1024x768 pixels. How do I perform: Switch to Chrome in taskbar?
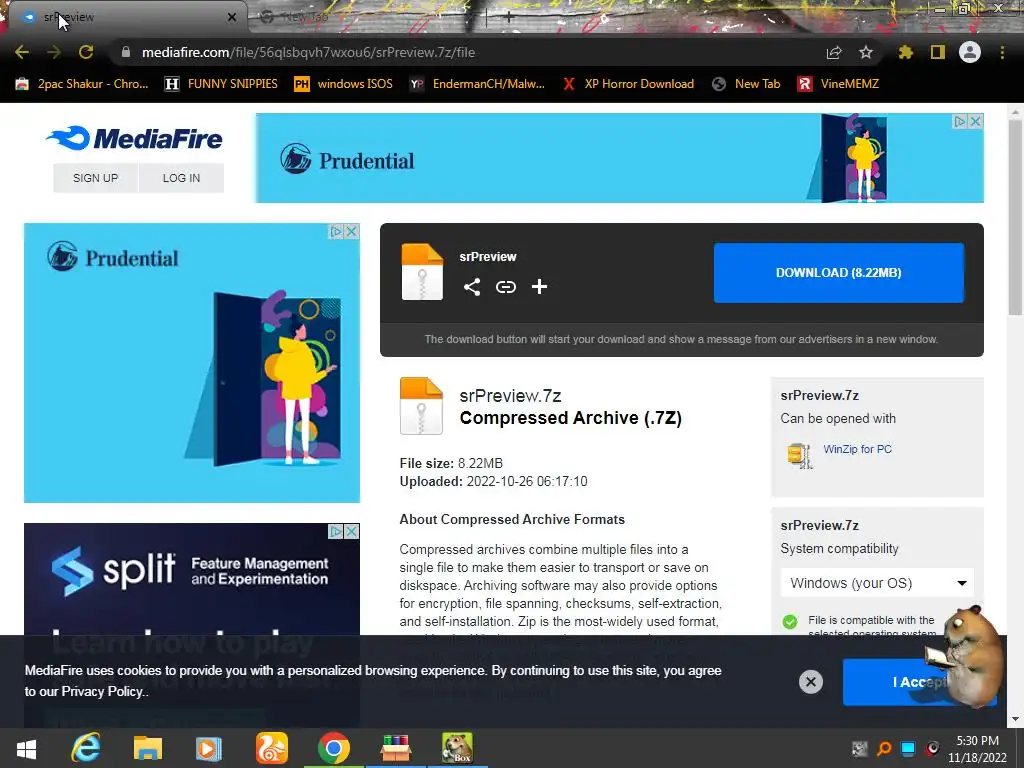pos(333,748)
